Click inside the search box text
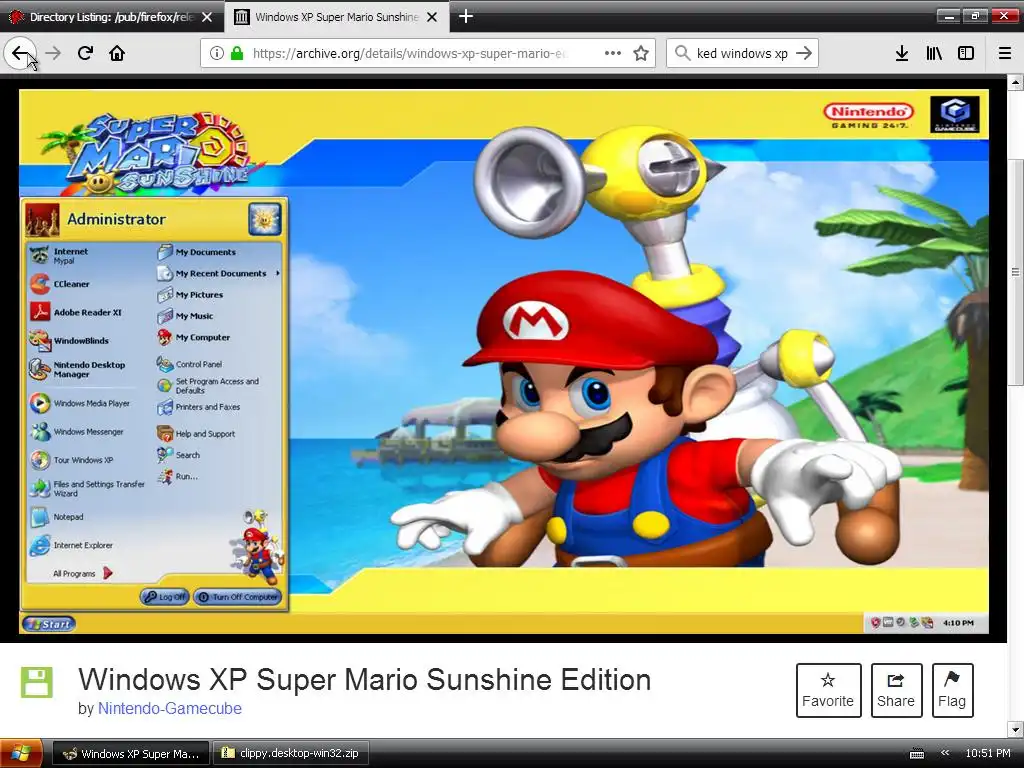Screen dimensions: 1024x768 (x=742, y=53)
